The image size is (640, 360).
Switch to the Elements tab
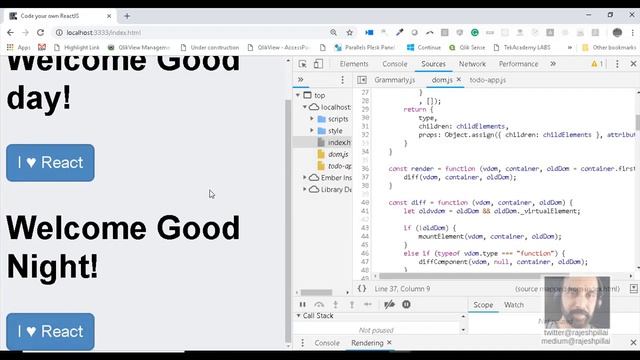pyautogui.click(x=354, y=64)
